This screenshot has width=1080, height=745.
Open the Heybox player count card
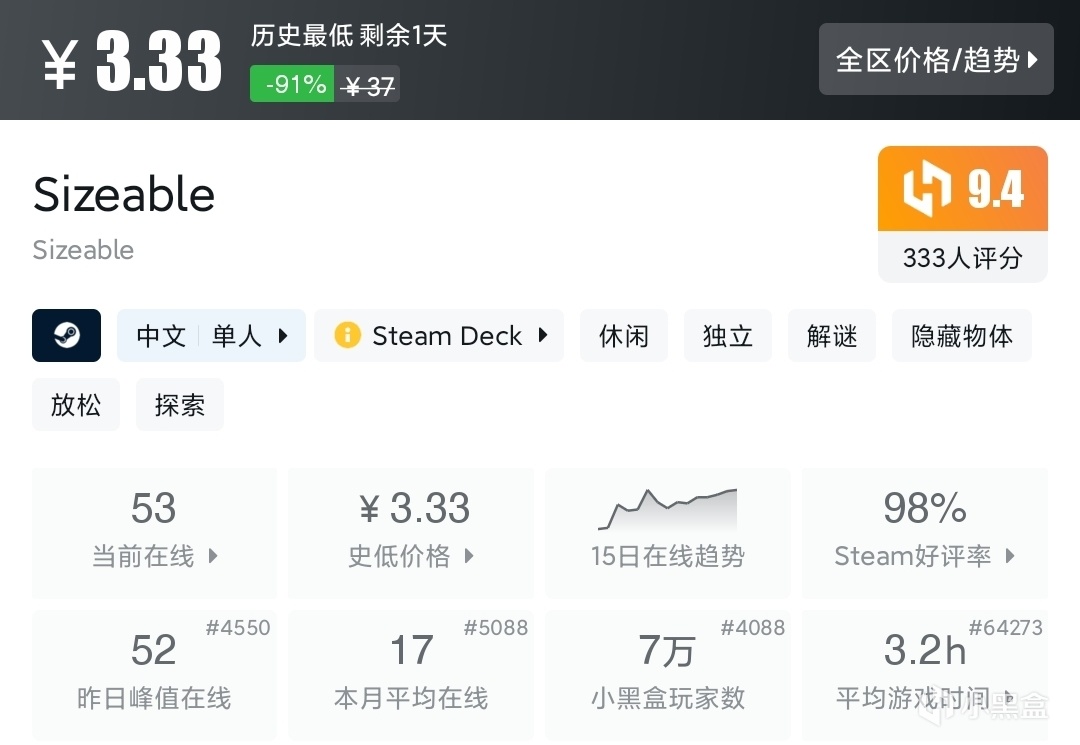[667, 674]
